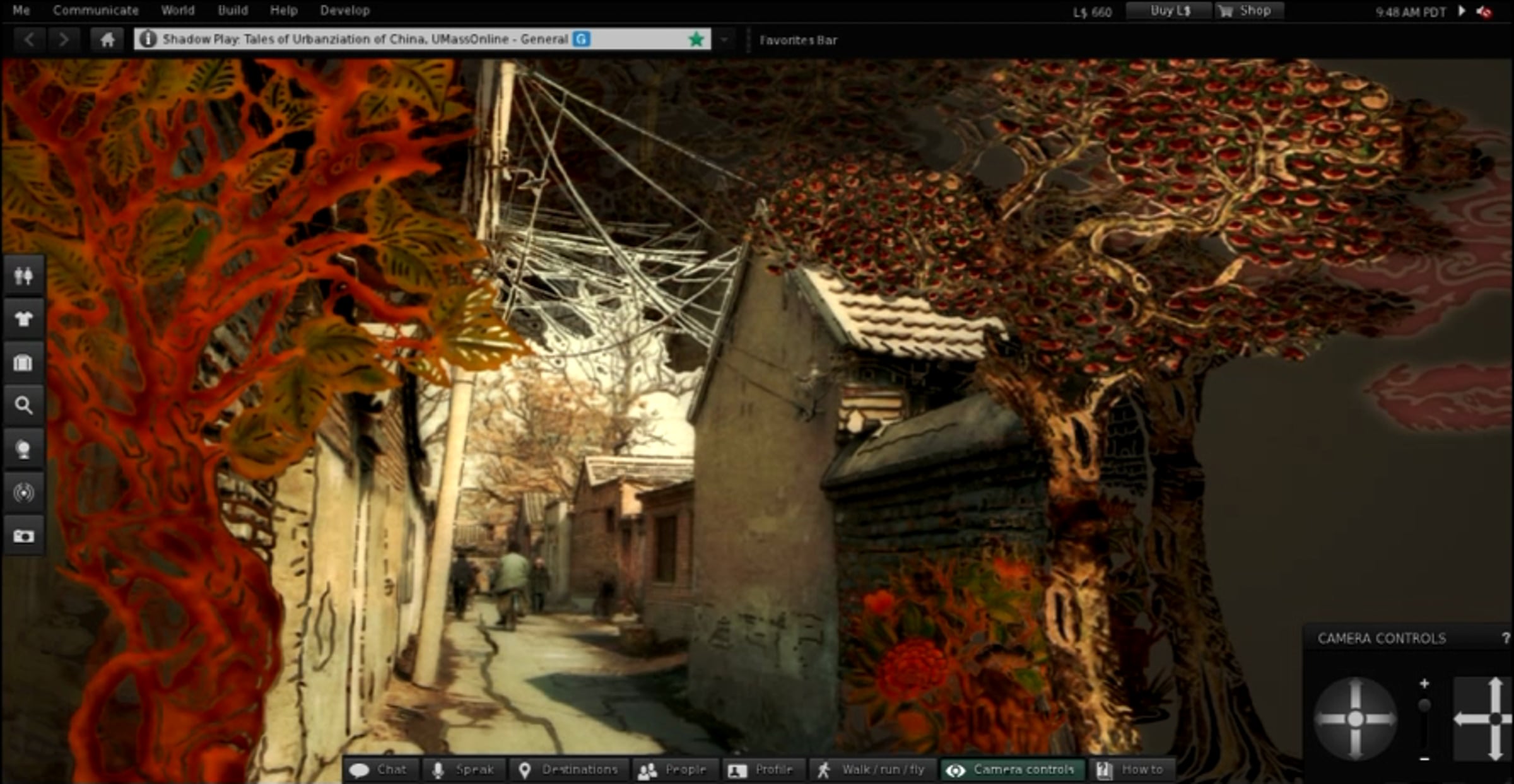Go back with the left arrow navigation button
Viewport: 1514px width, 784px height.
pos(29,40)
